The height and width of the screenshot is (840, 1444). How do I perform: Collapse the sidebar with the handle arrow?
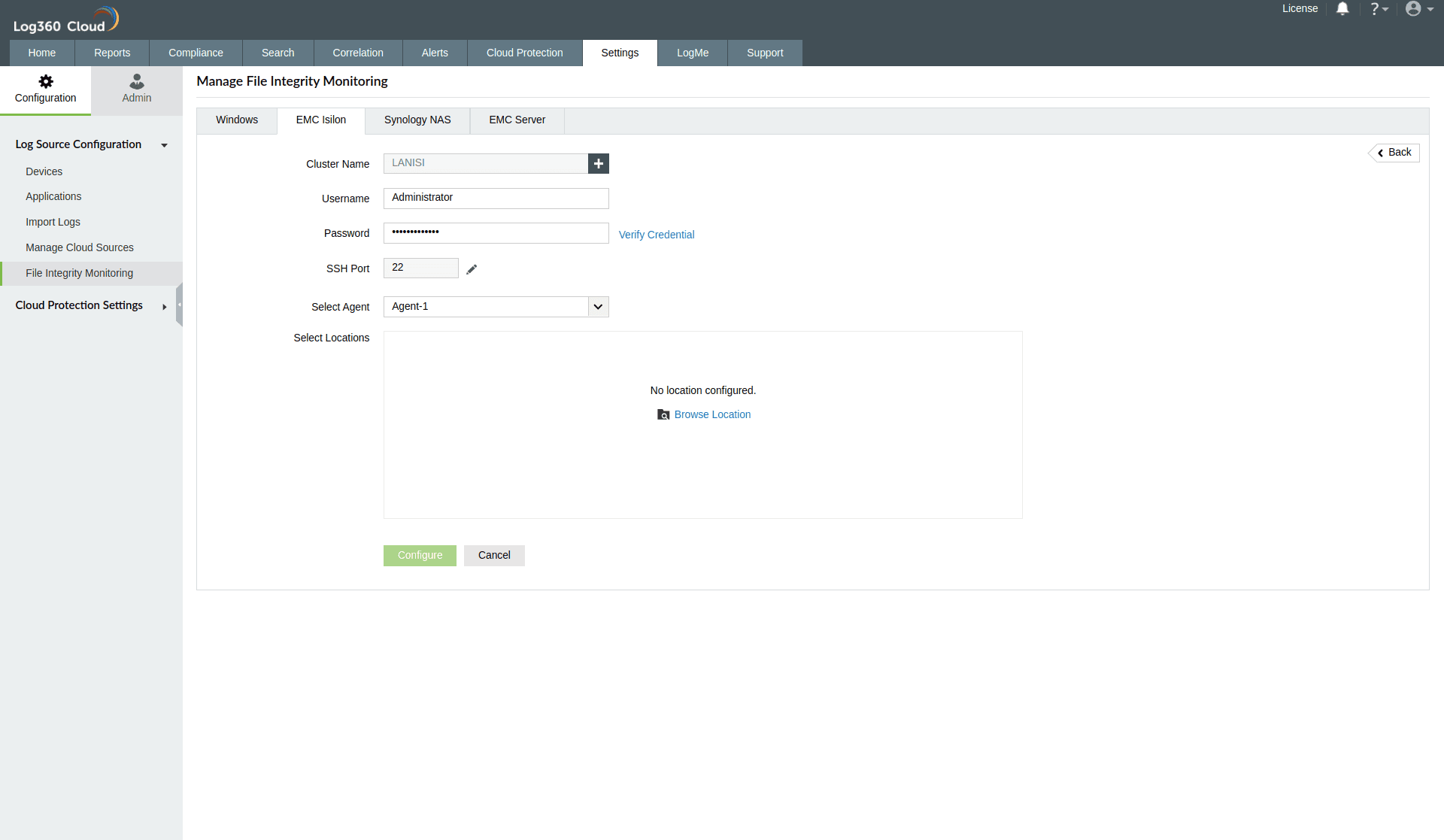179,305
